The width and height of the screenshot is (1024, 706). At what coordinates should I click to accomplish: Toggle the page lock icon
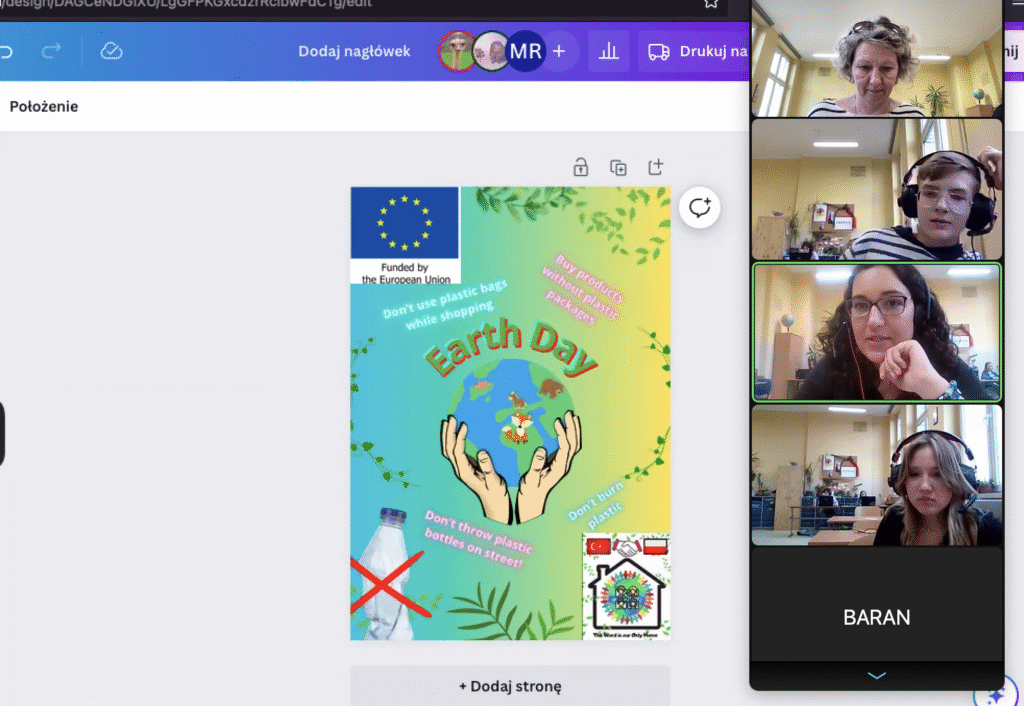580,168
